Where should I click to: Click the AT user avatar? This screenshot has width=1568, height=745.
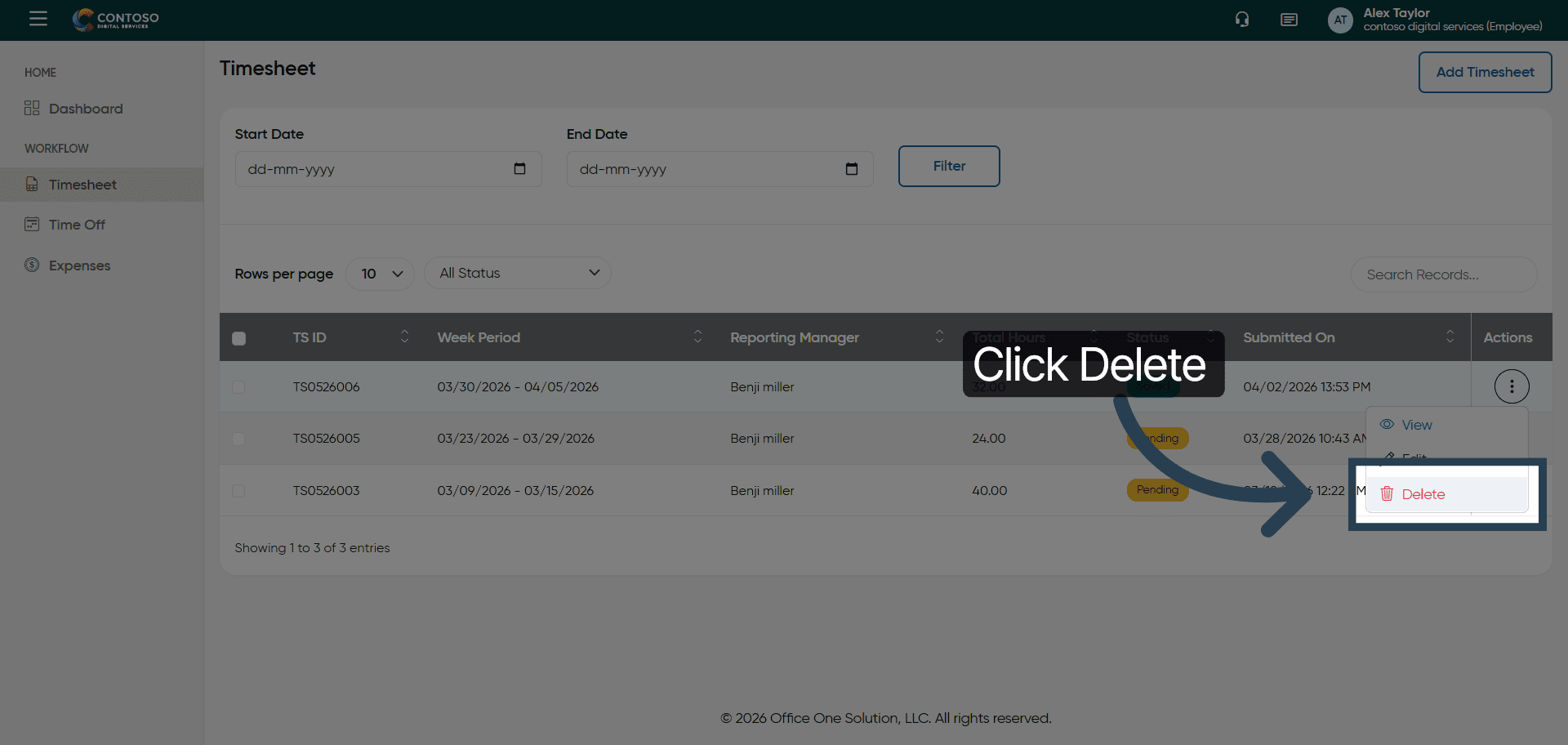(1340, 20)
